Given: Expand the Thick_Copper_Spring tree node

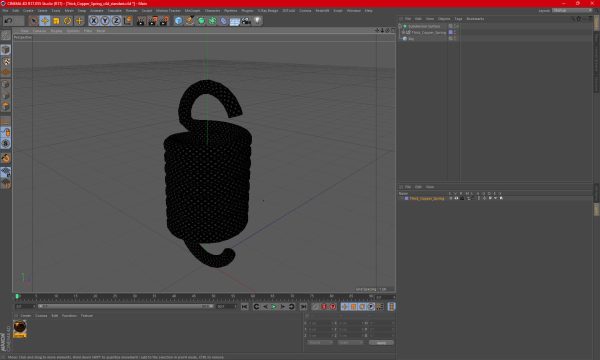Looking at the screenshot, I should coord(403,33).
